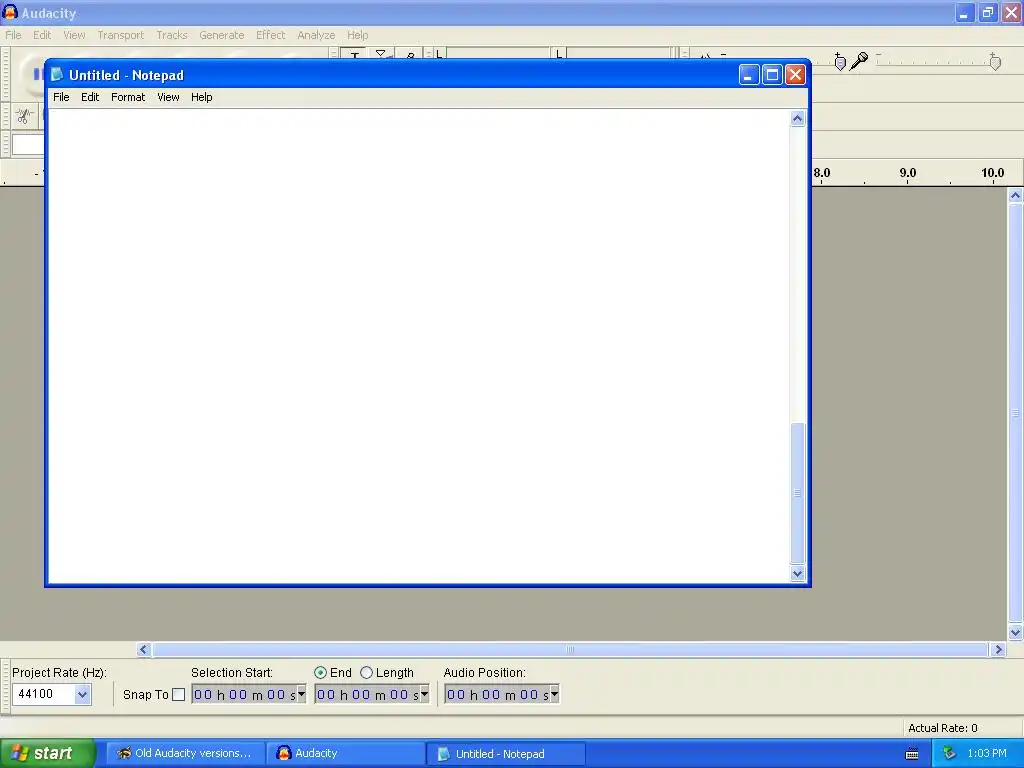
Task: Click Audacity's horizontal scrollbar thumb
Action: click(569, 649)
